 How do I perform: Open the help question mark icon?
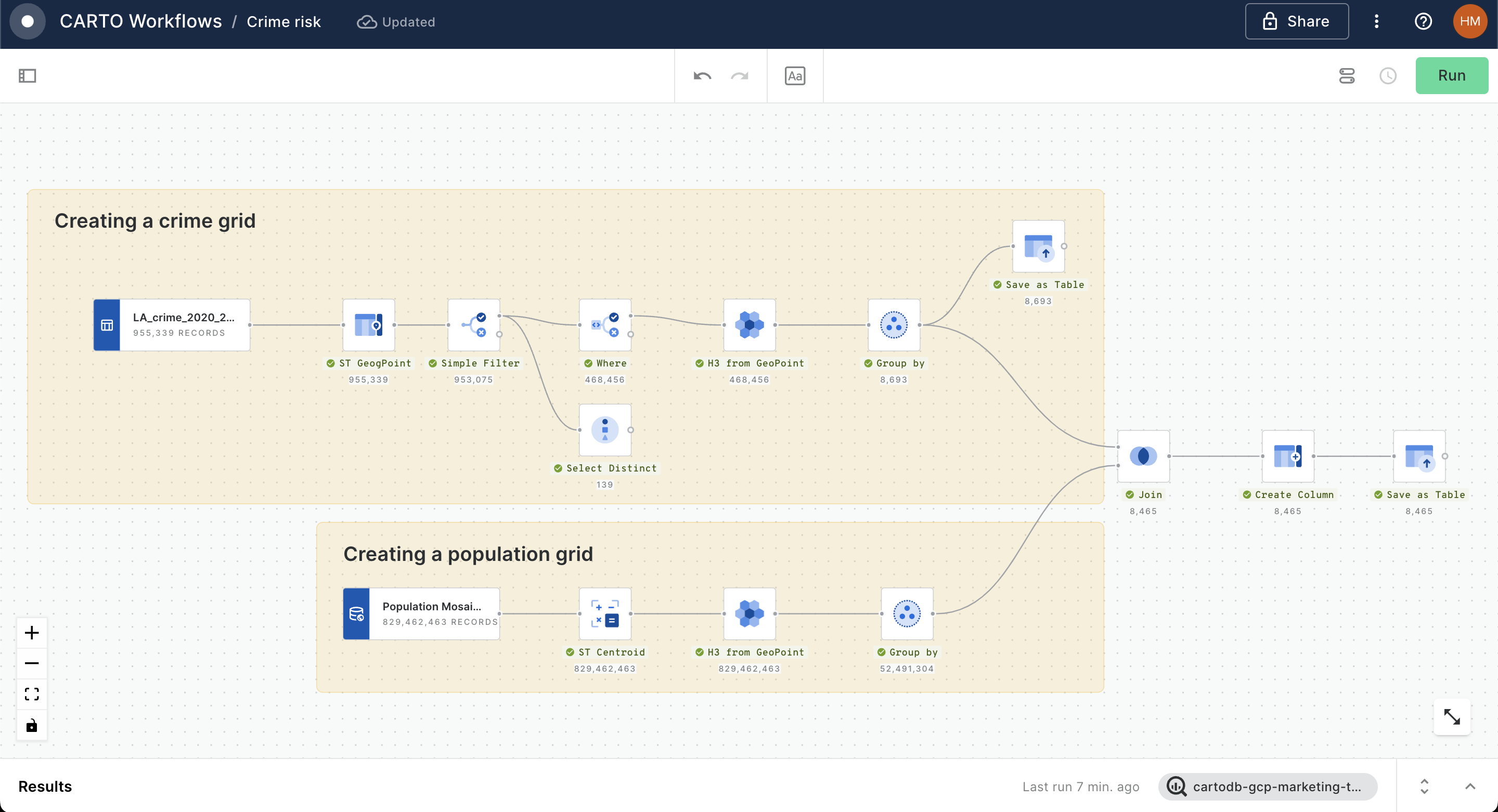[x=1423, y=21]
